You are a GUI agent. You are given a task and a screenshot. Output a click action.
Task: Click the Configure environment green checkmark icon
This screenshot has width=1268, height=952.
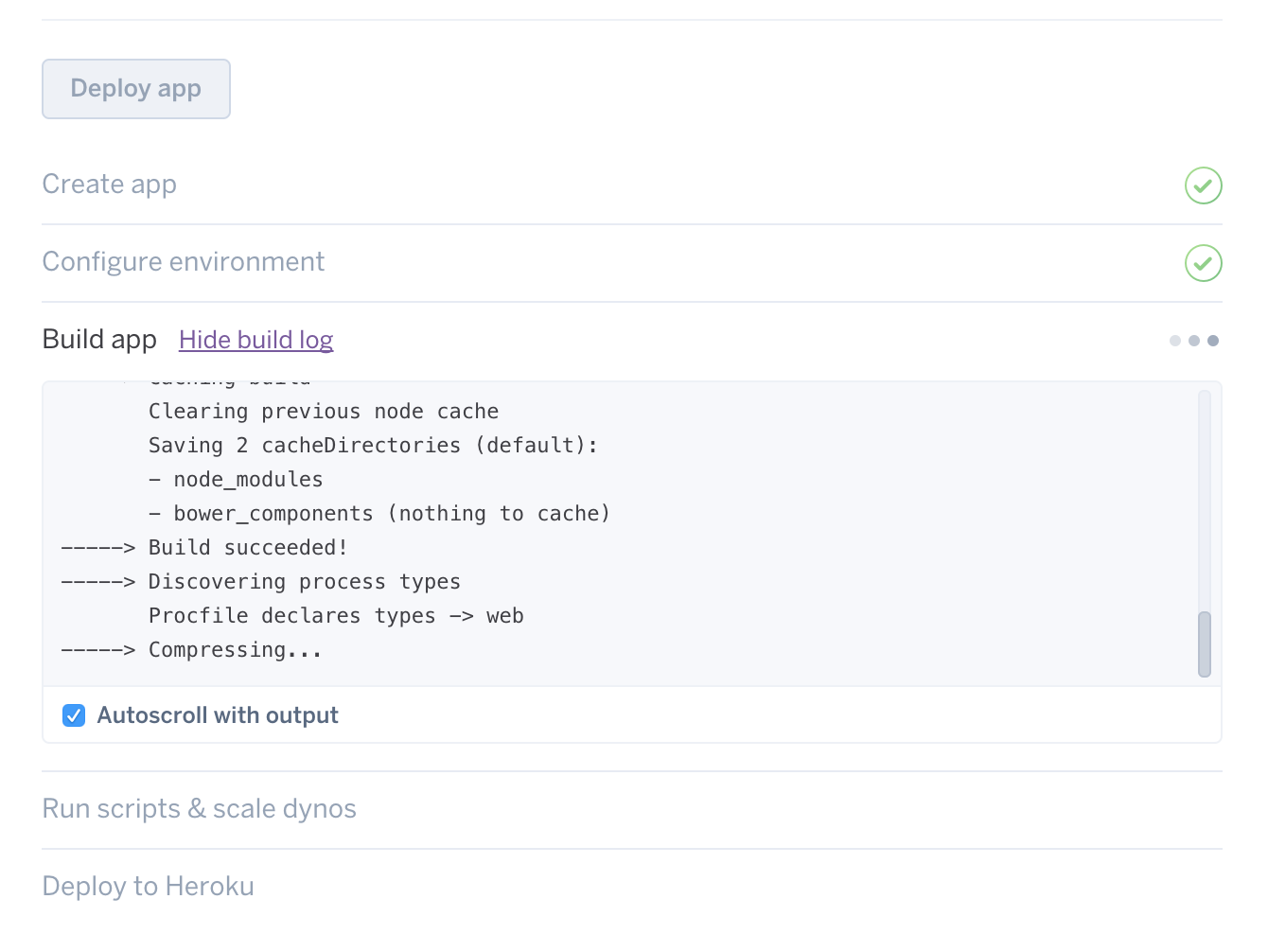click(1203, 263)
